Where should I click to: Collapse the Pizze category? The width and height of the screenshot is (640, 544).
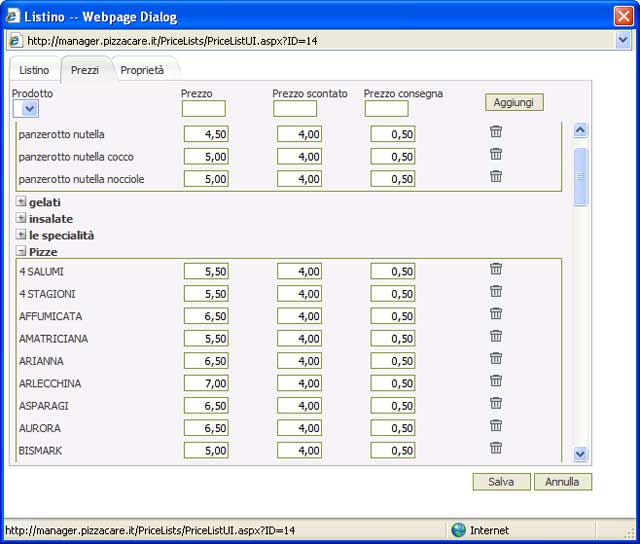point(21,251)
